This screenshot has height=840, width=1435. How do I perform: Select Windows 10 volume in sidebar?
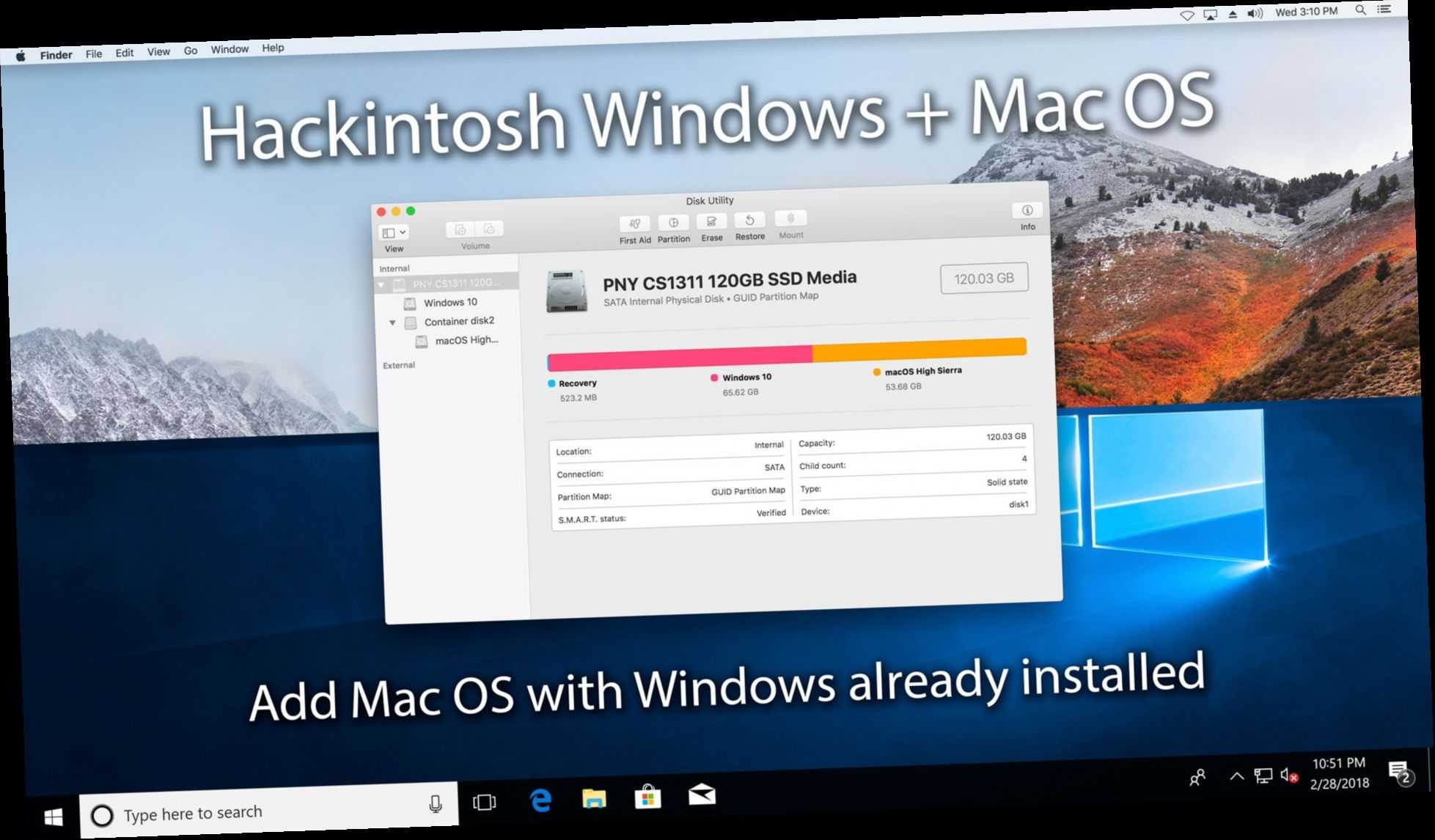(449, 302)
